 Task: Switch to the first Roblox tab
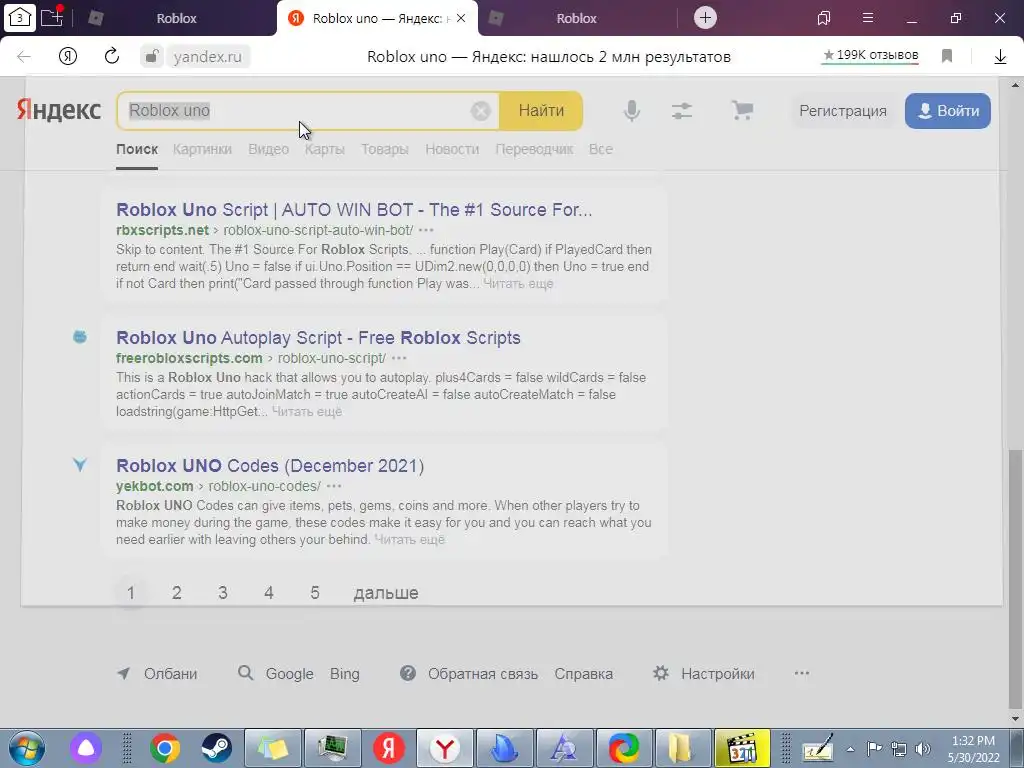(x=176, y=18)
